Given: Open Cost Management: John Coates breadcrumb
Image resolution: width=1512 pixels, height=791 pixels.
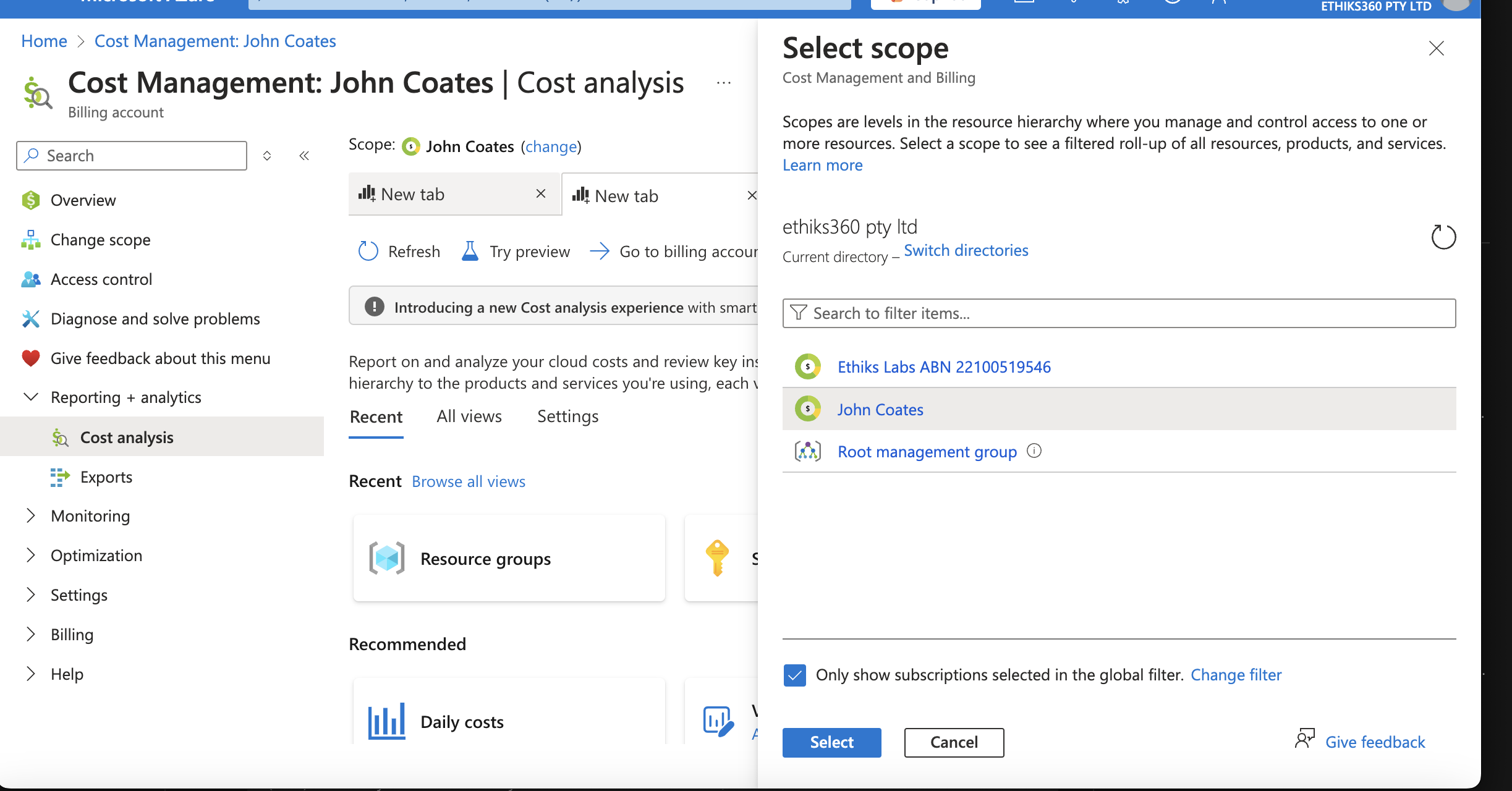Looking at the screenshot, I should (215, 41).
